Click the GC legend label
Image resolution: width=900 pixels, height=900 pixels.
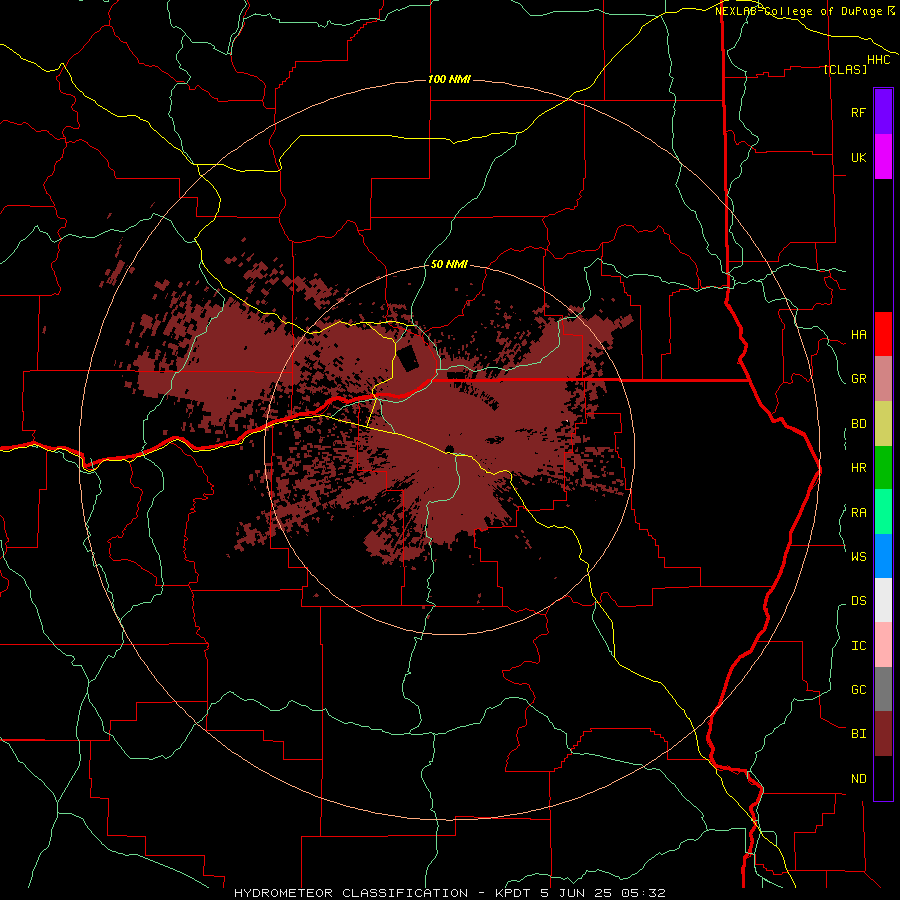tap(858, 690)
